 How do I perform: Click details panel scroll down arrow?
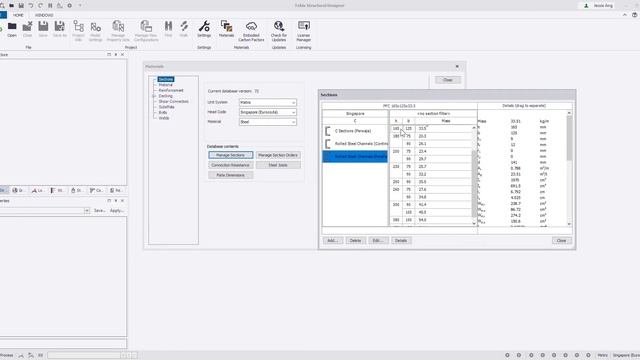coord(569,224)
